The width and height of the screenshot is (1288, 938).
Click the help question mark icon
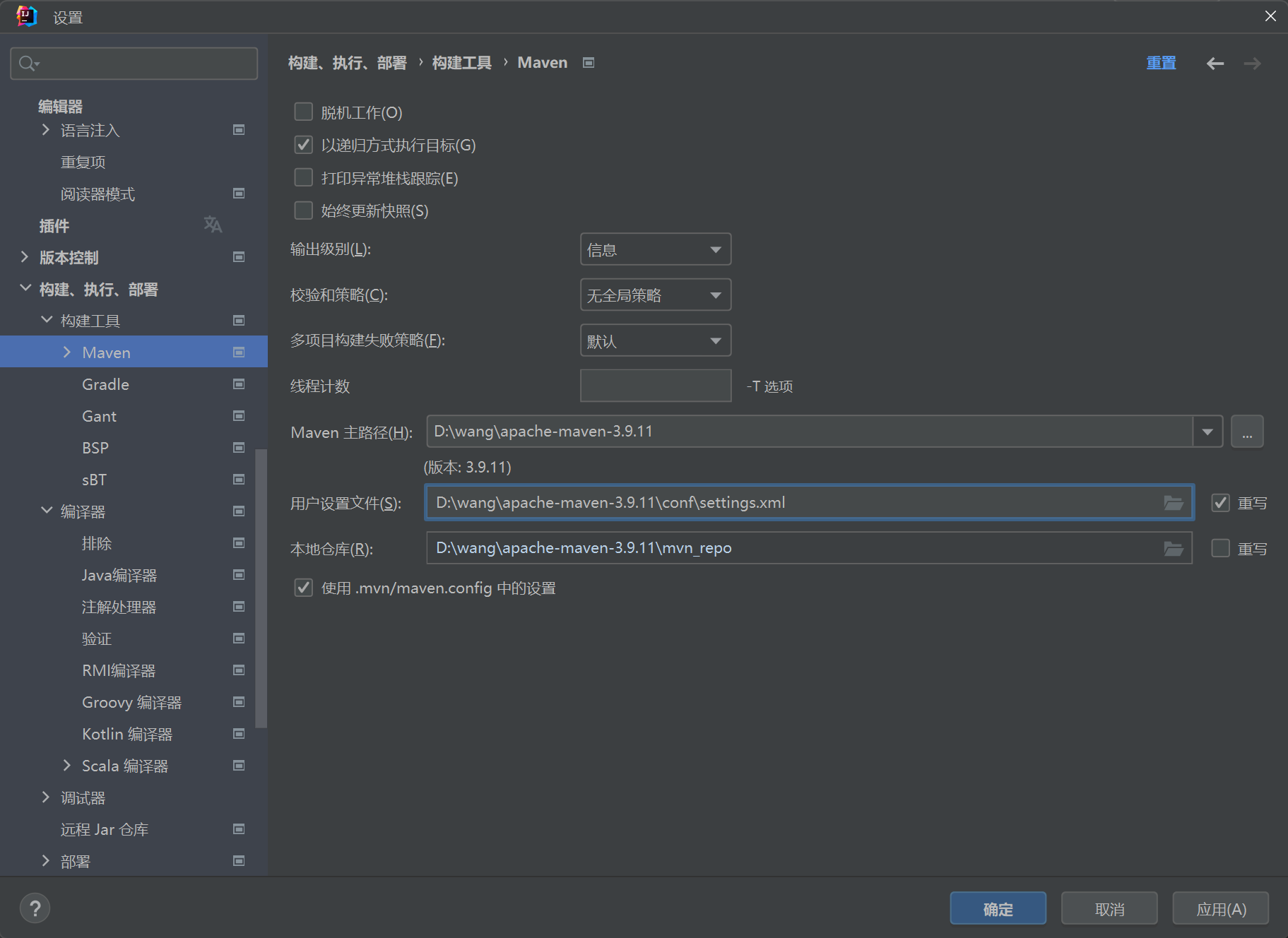35,908
